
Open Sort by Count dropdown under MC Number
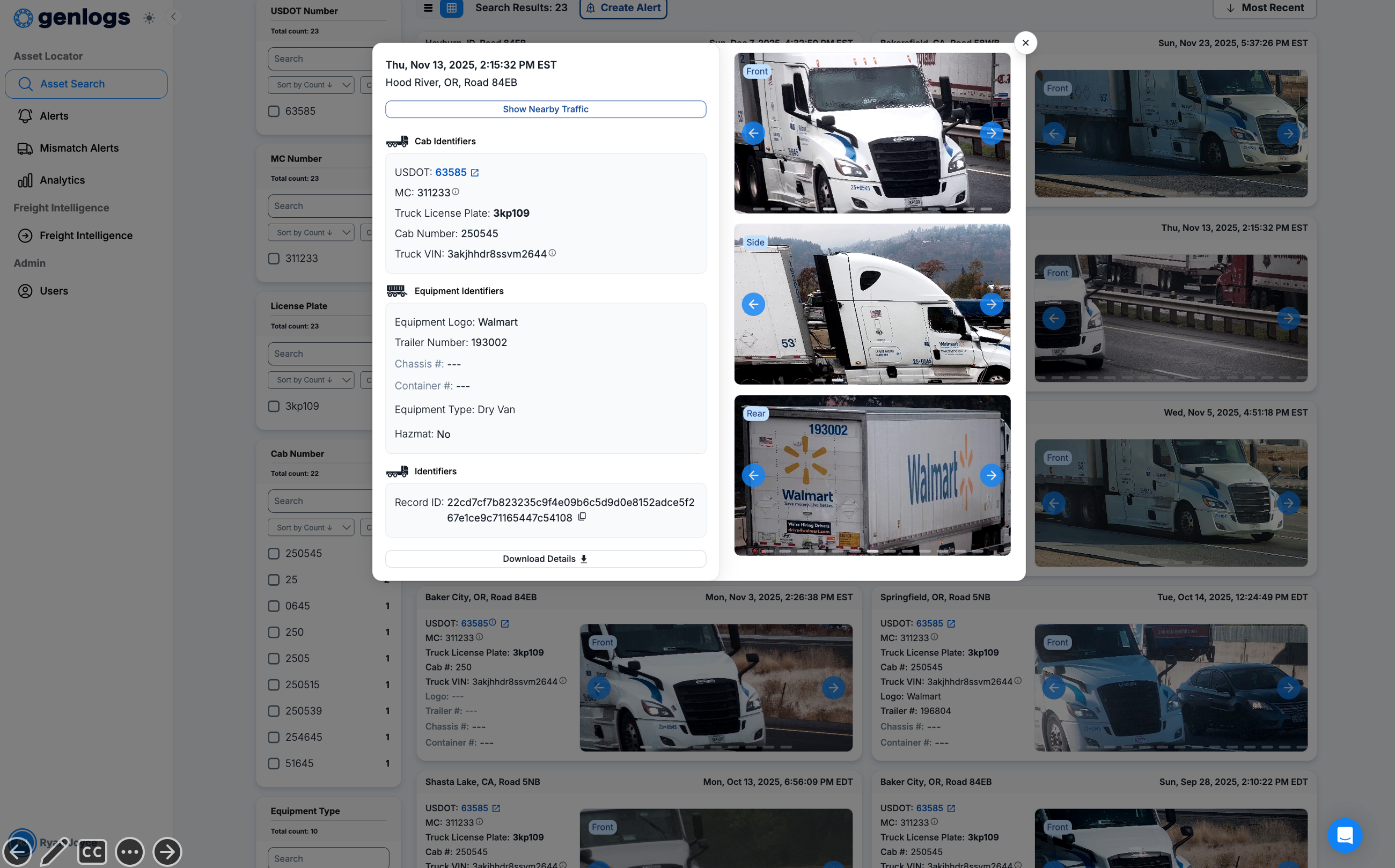point(310,232)
